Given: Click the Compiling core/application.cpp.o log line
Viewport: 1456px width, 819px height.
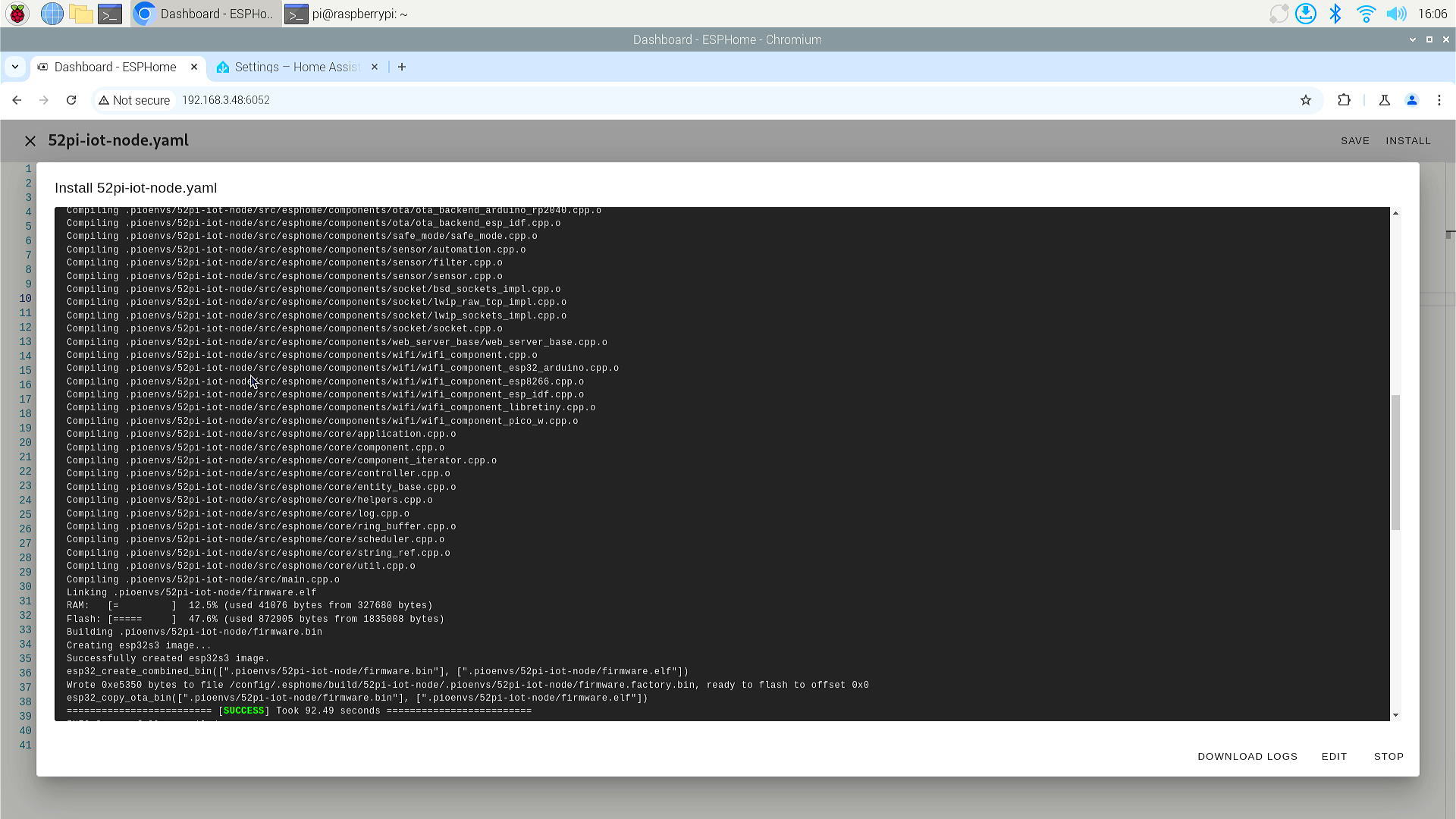Looking at the screenshot, I should (x=262, y=435).
